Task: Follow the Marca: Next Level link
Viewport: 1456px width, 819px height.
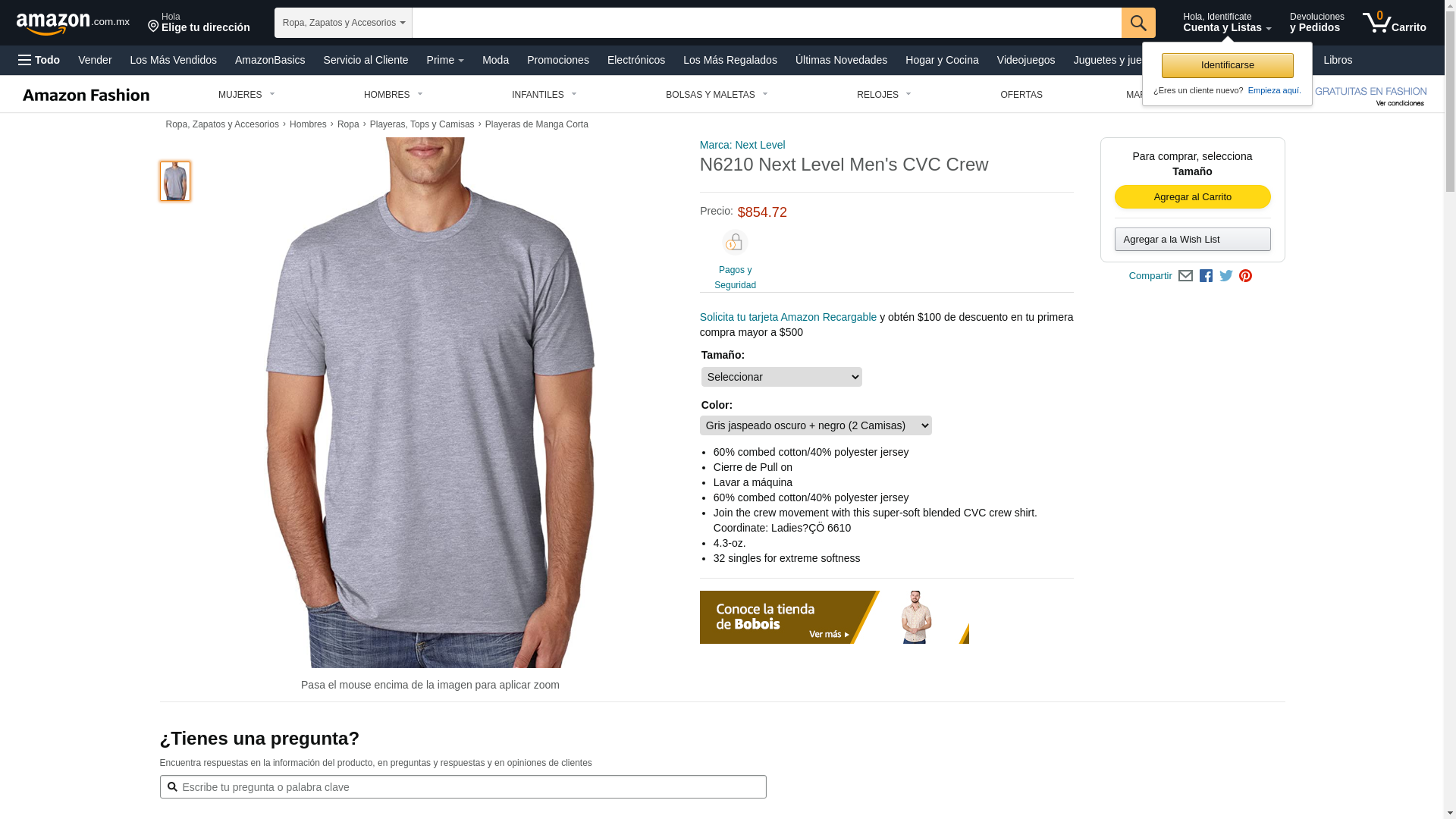Action: point(742,145)
